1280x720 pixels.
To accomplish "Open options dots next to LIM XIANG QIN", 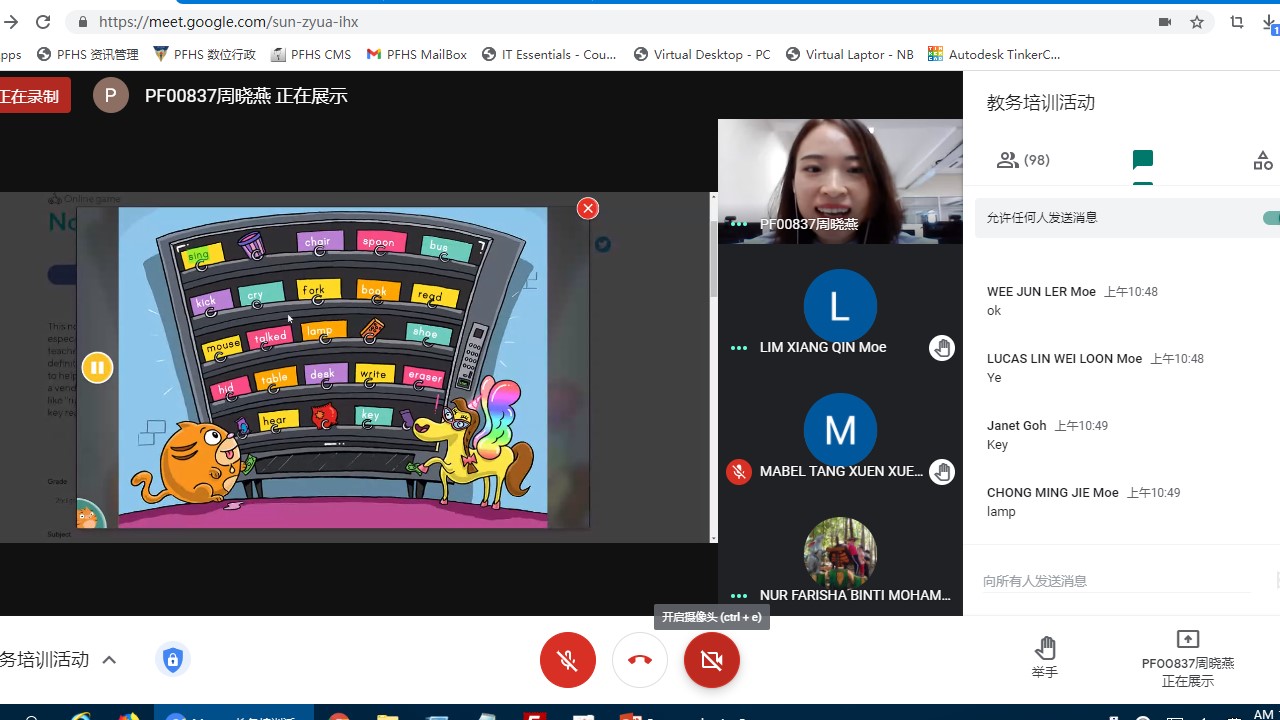I will point(739,348).
